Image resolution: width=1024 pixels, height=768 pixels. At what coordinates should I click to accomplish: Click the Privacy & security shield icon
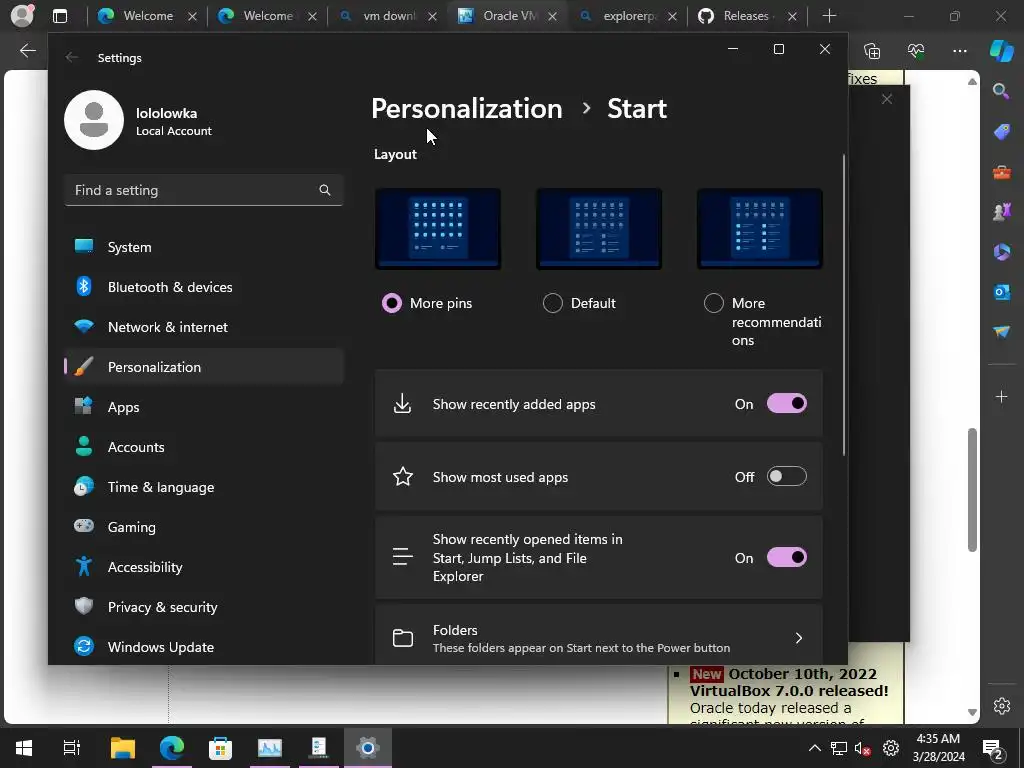coord(84,606)
